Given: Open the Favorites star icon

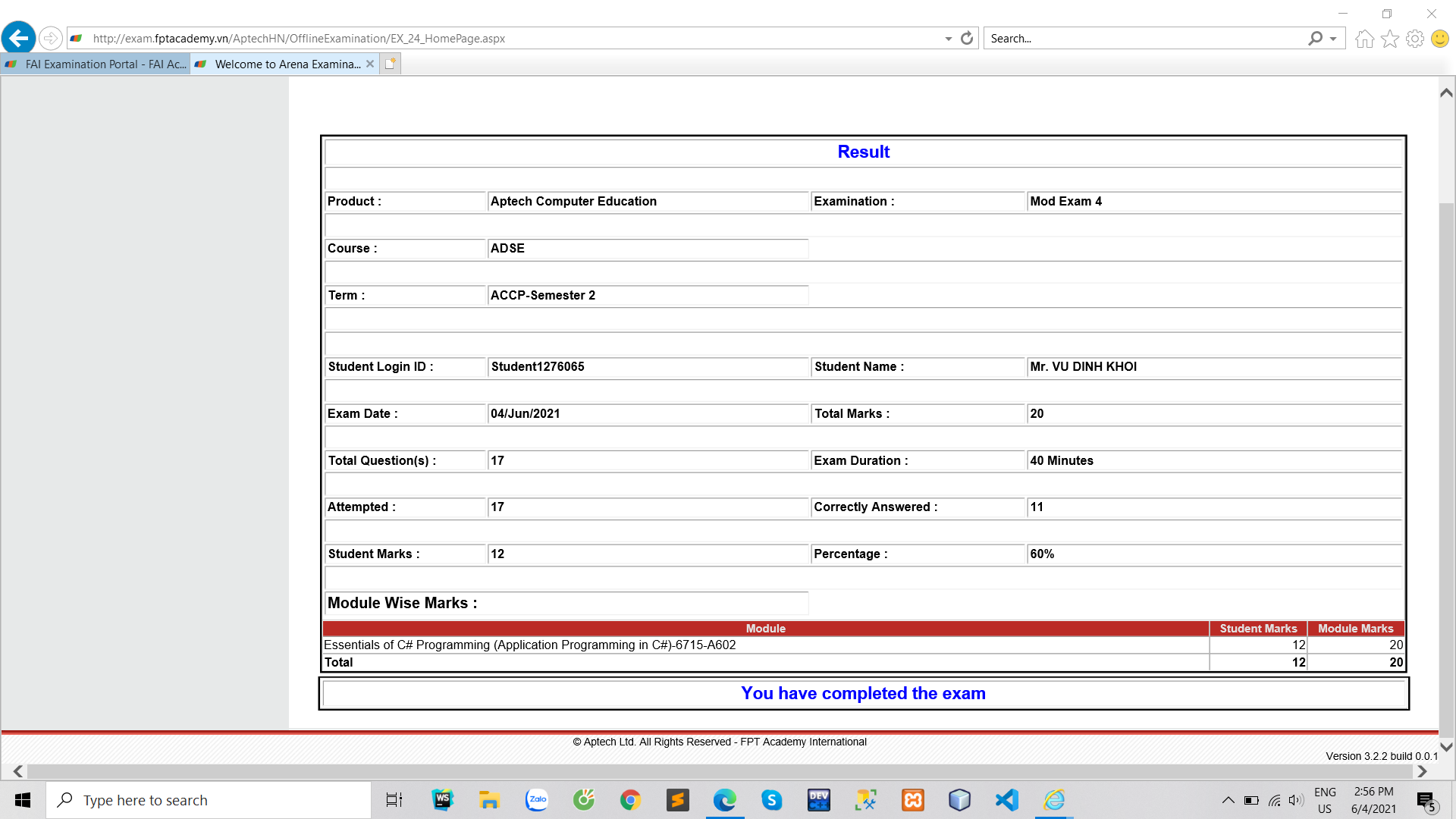Looking at the screenshot, I should coord(1389,39).
